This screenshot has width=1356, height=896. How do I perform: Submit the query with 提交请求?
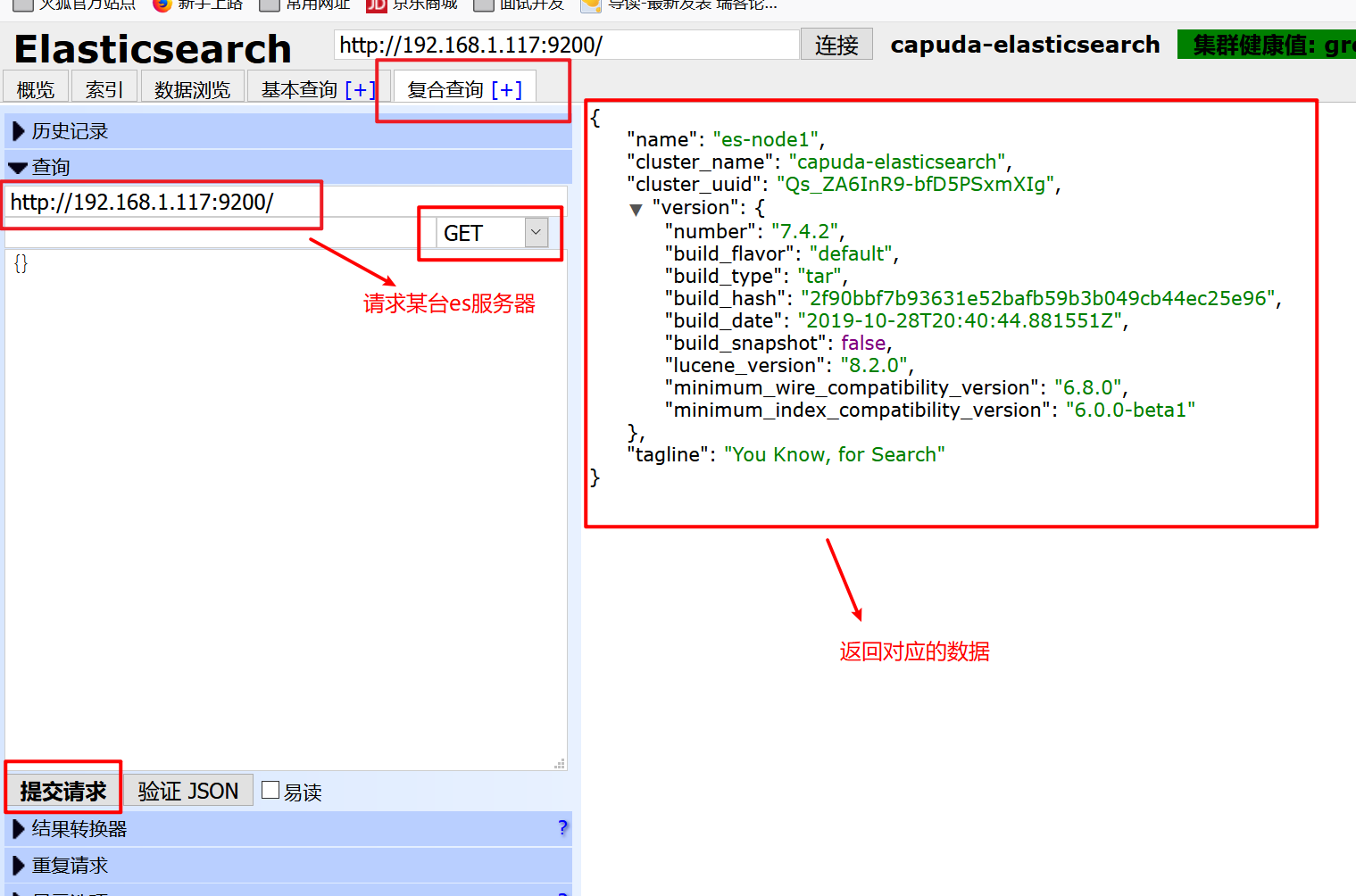pyautogui.click(x=62, y=791)
